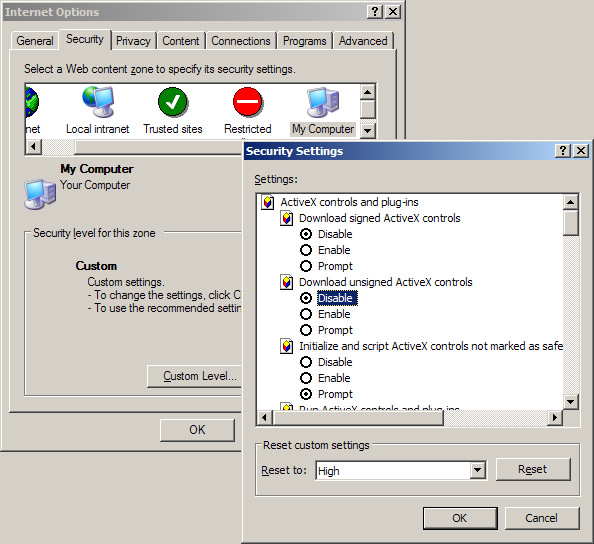
Task: Disable Initialize and script ActiveX not marked safe
Action: (x=306, y=362)
